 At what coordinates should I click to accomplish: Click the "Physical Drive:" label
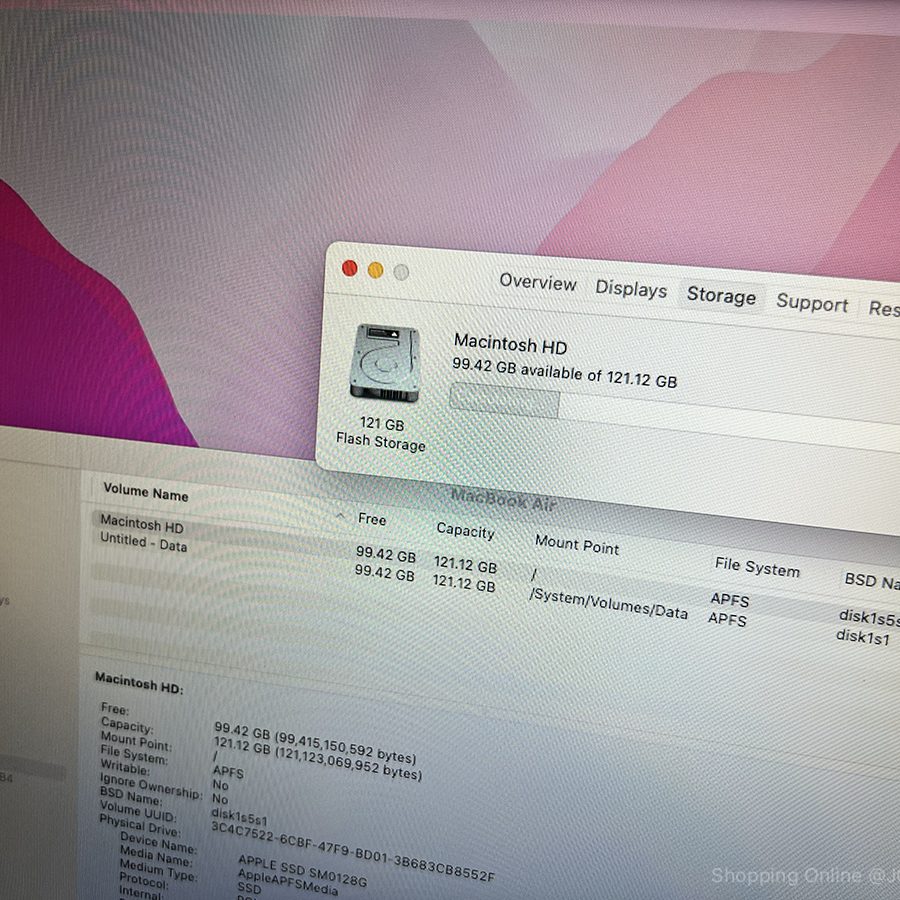pyautogui.click(x=140, y=827)
